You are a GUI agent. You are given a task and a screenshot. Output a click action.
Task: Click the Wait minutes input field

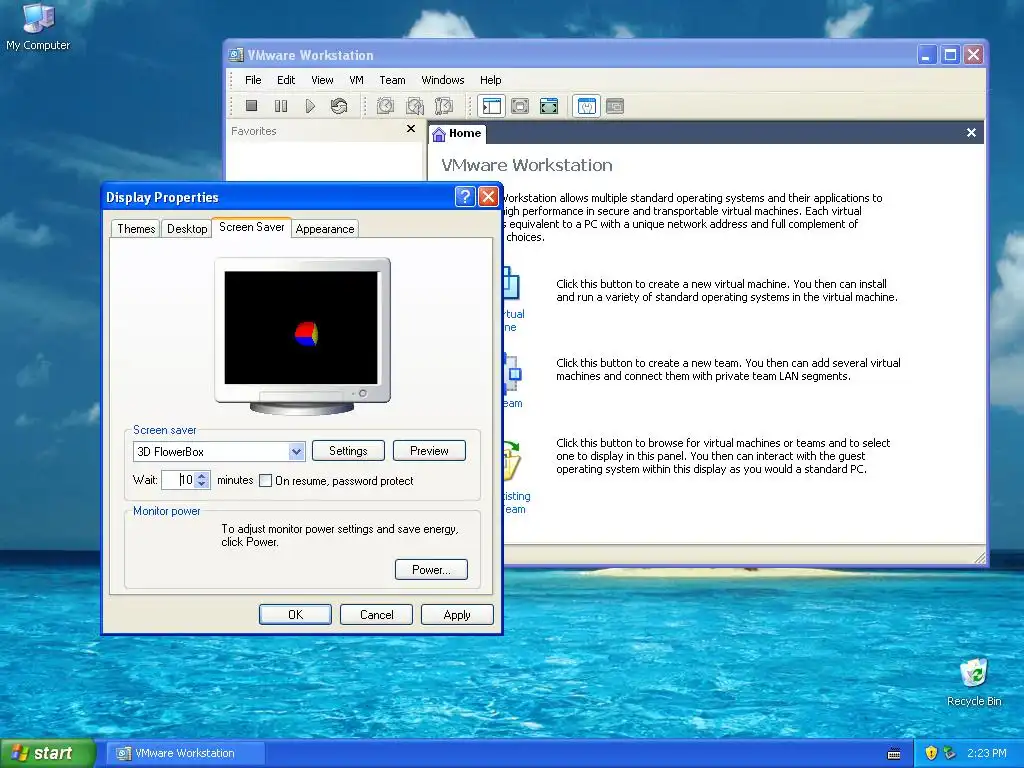point(179,480)
